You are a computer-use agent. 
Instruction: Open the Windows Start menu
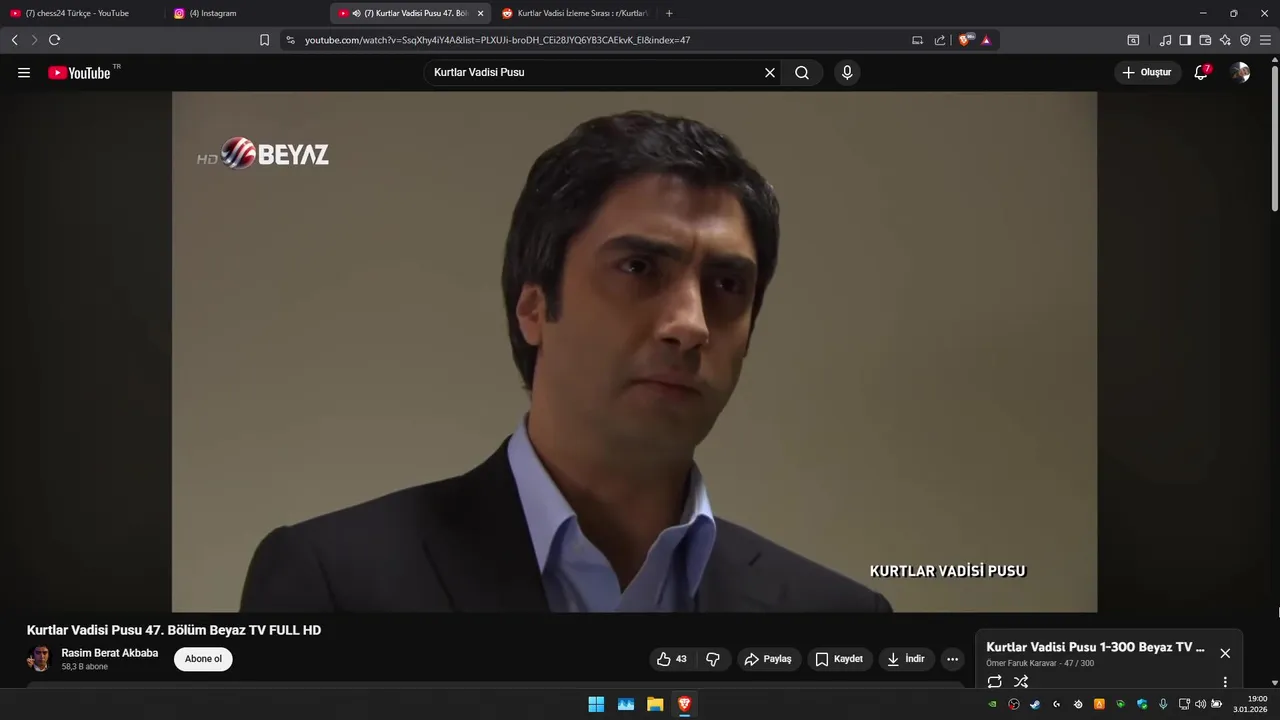tap(596, 704)
